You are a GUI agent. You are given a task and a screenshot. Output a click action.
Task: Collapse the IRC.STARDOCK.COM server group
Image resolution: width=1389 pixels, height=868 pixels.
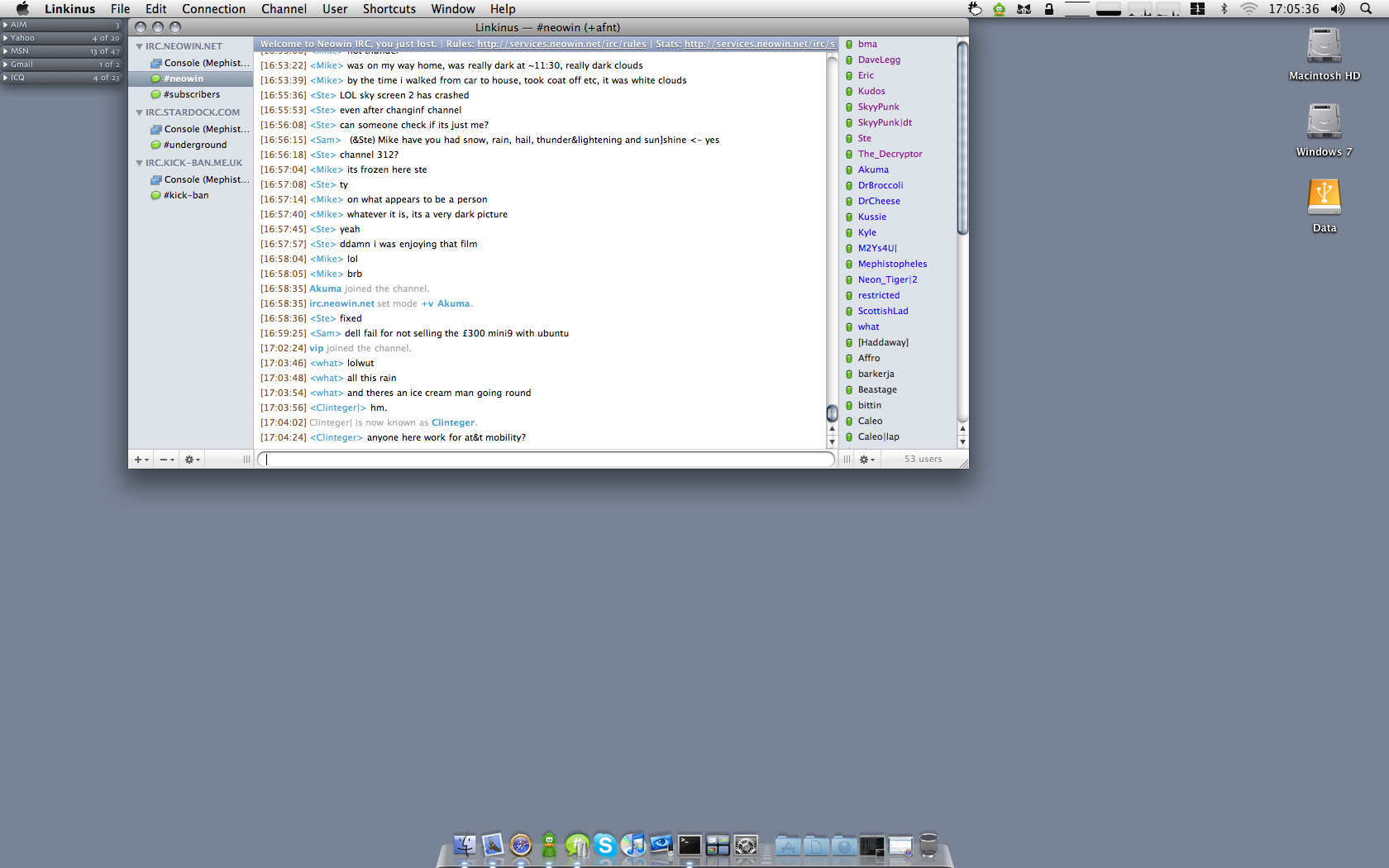click(140, 112)
